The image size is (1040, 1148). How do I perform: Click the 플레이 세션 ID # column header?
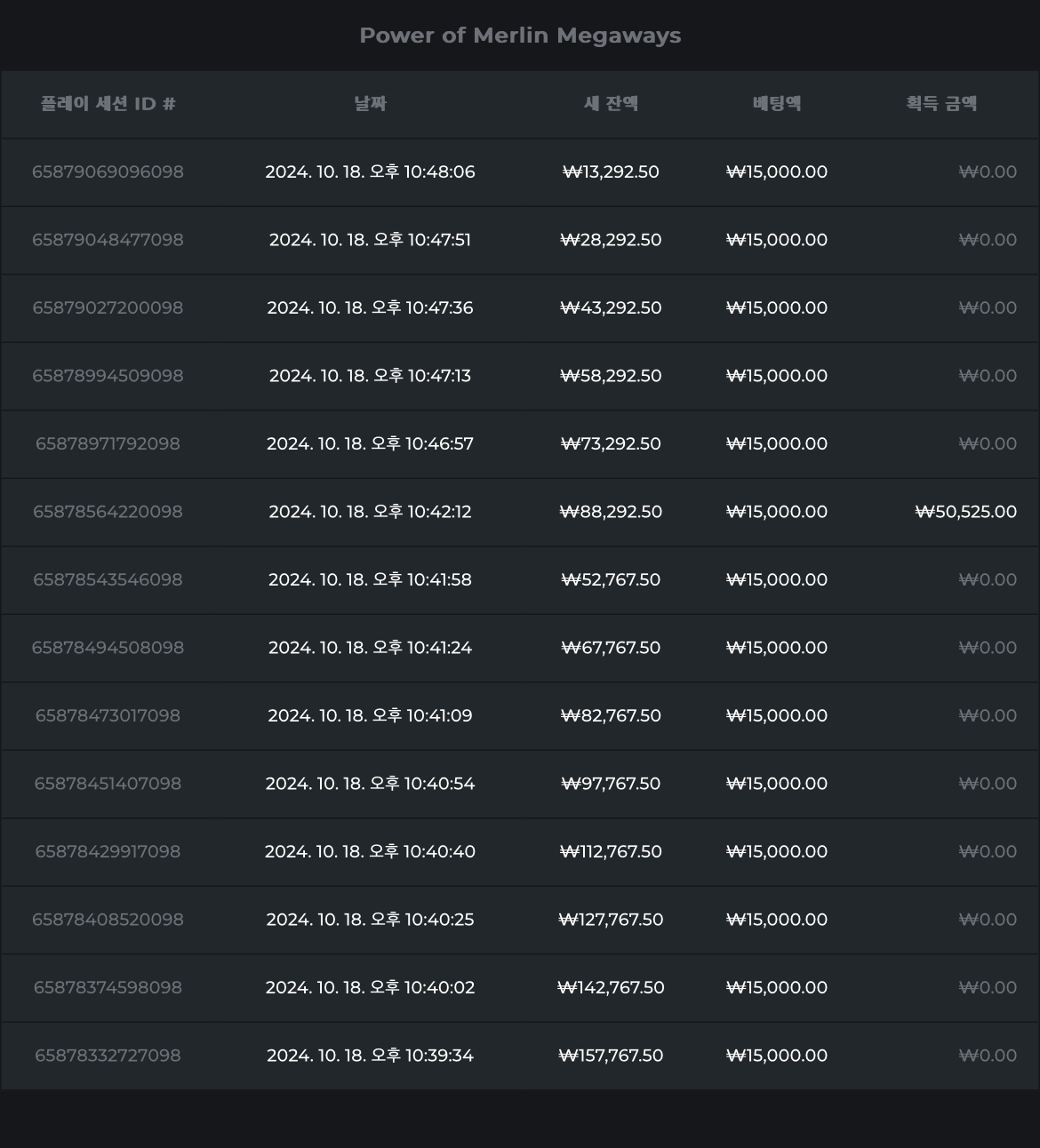click(108, 104)
